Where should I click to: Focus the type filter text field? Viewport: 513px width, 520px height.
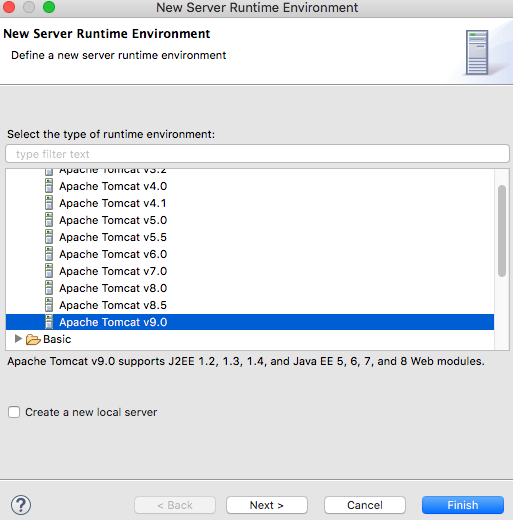[257, 154]
